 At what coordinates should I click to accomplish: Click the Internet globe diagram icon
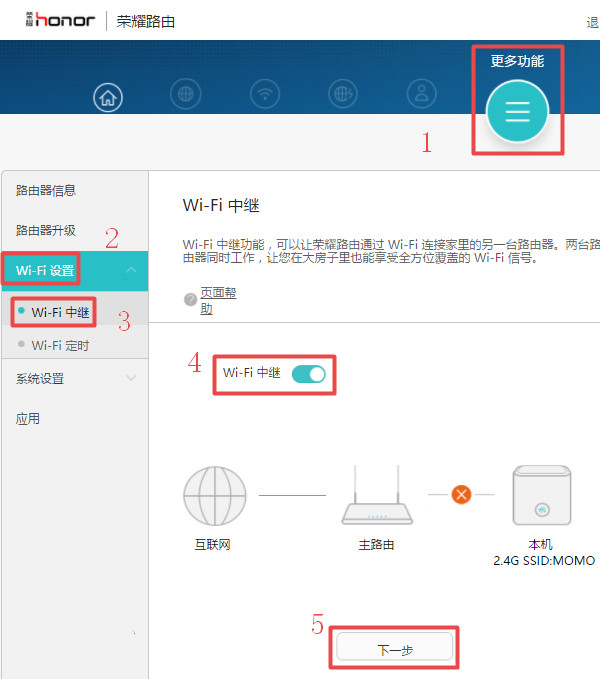coord(215,496)
